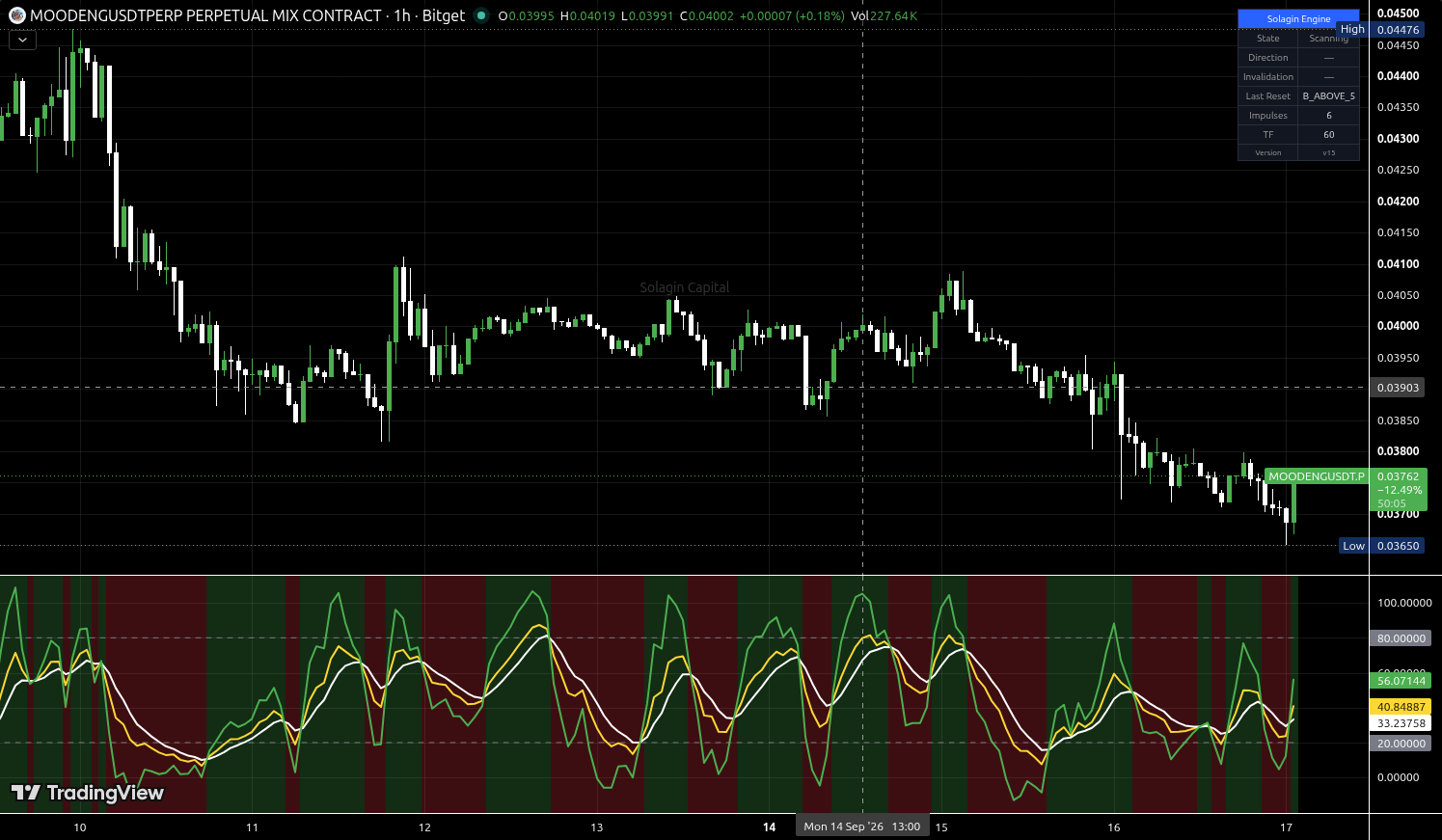The height and width of the screenshot is (840, 1442).
Task: Click the 20.00000 indicator level label
Action: [1401, 744]
